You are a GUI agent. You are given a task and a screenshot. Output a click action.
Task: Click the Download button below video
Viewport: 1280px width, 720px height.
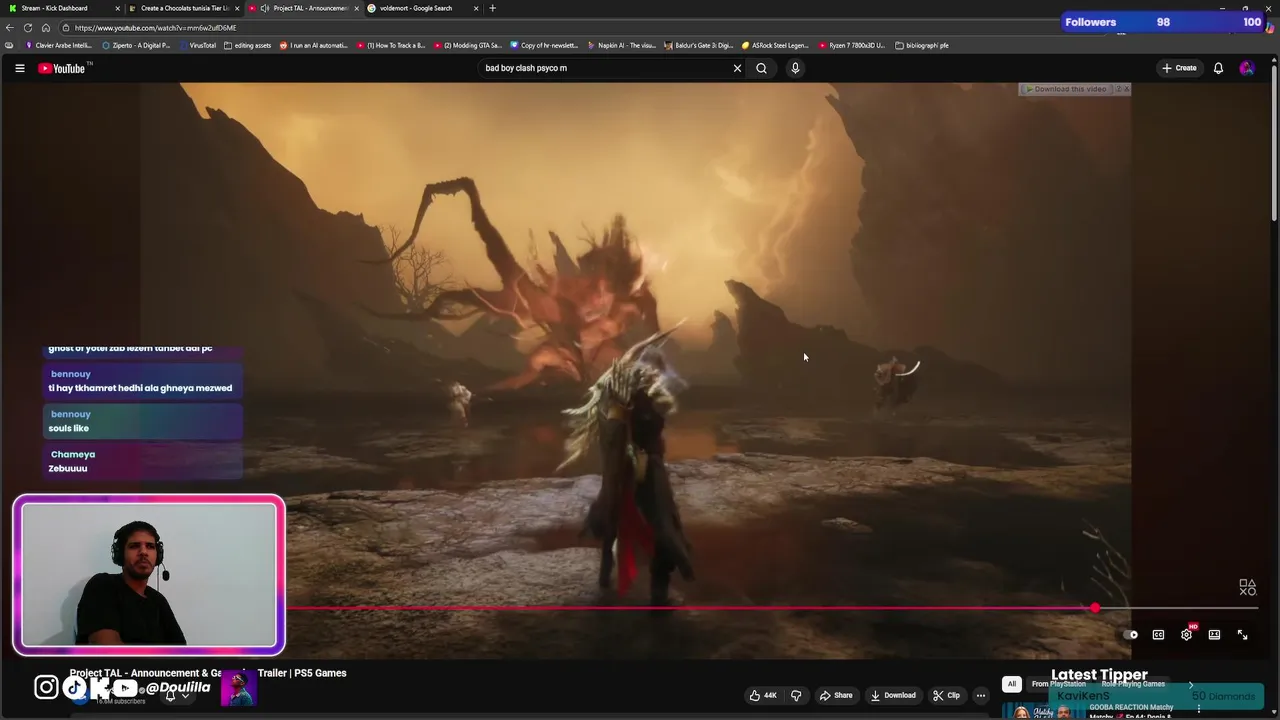(893, 695)
